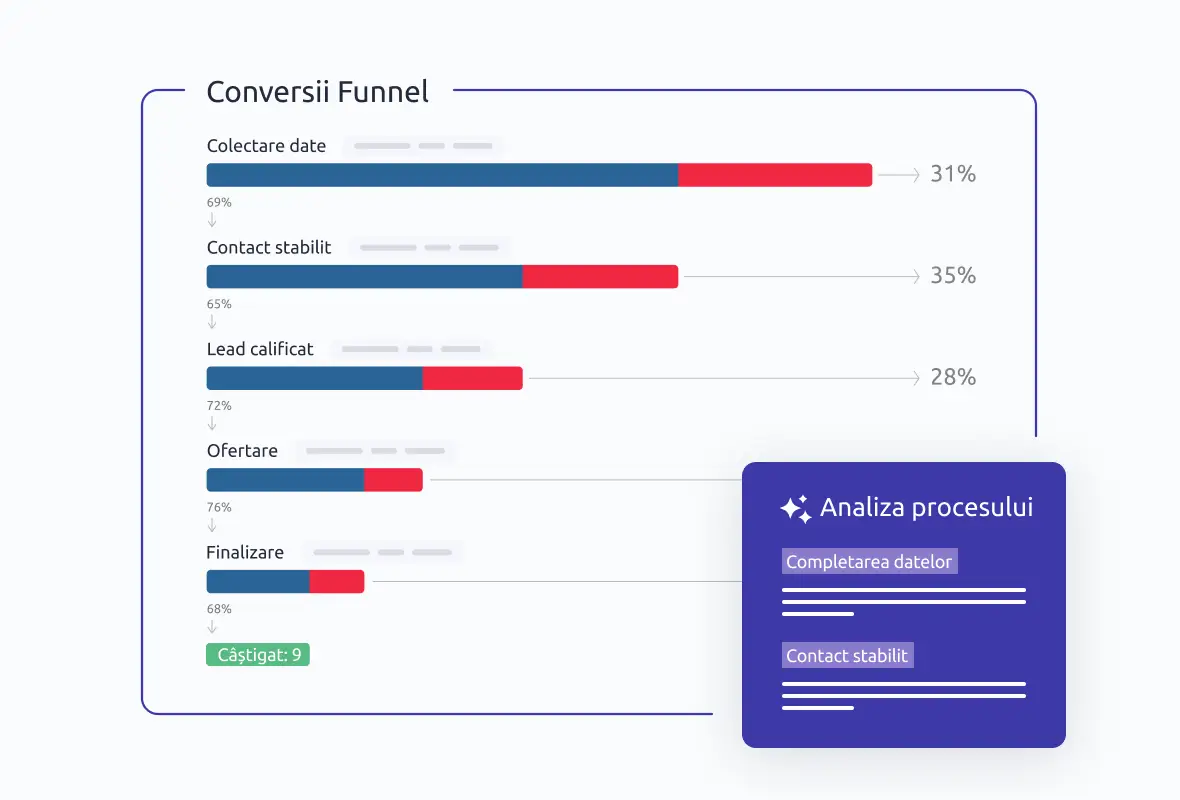Open the Contact stabilit tag in analysis panel
The height and width of the screenshot is (800, 1180).
[847, 656]
